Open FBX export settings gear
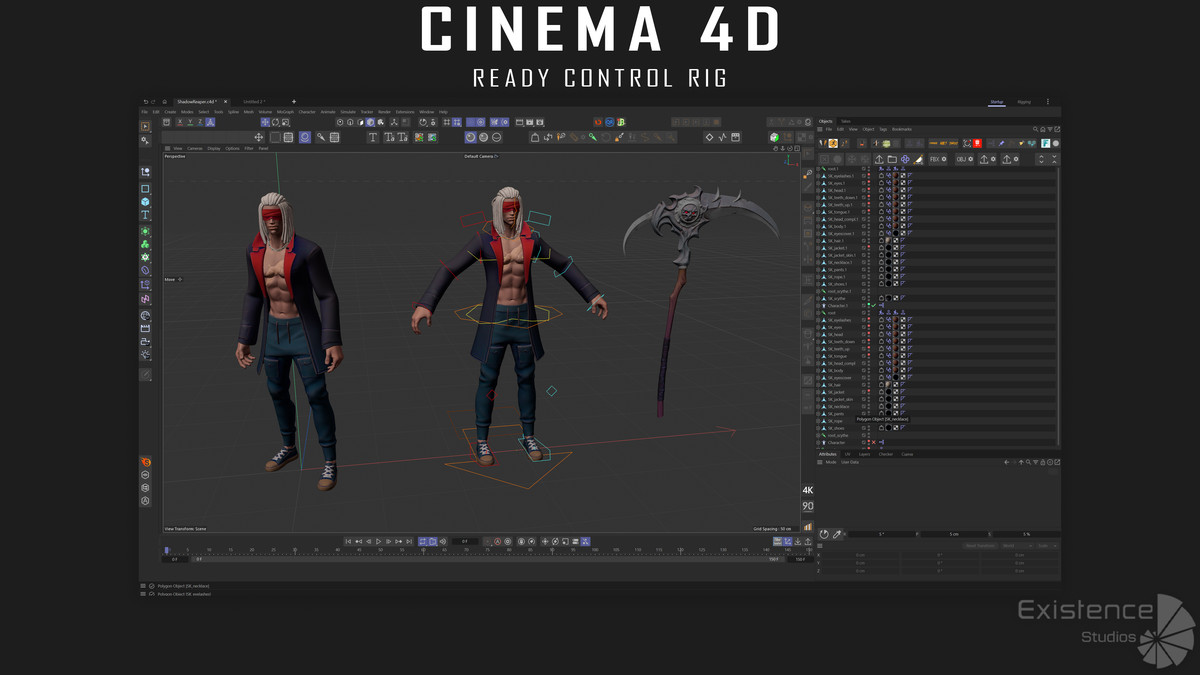 pos(944,159)
